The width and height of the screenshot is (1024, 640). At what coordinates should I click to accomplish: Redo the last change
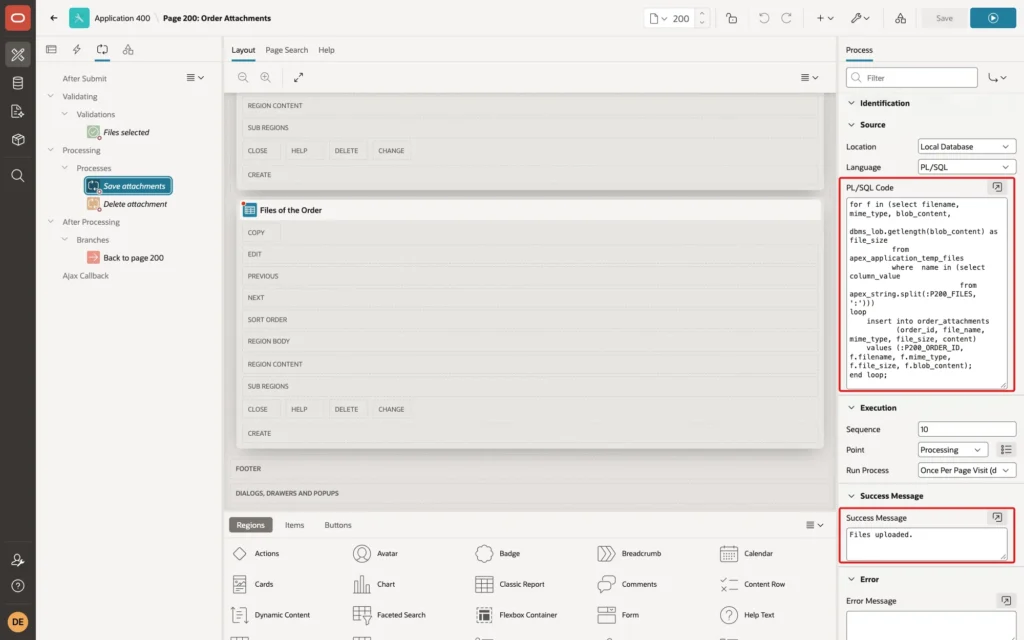pos(786,18)
